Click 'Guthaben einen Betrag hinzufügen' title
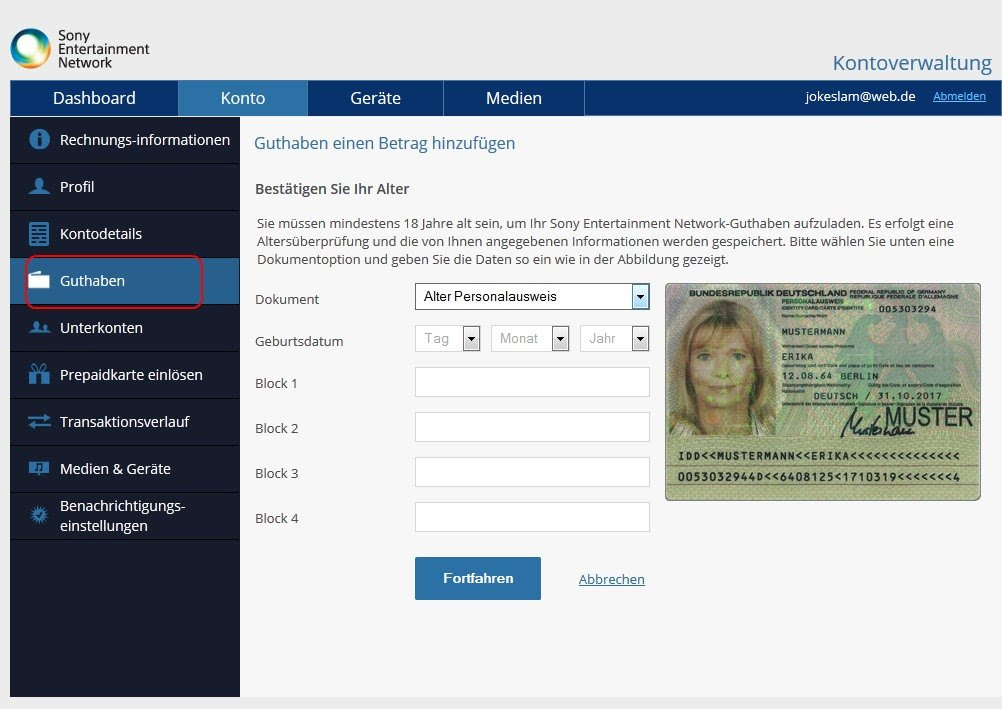 (384, 143)
